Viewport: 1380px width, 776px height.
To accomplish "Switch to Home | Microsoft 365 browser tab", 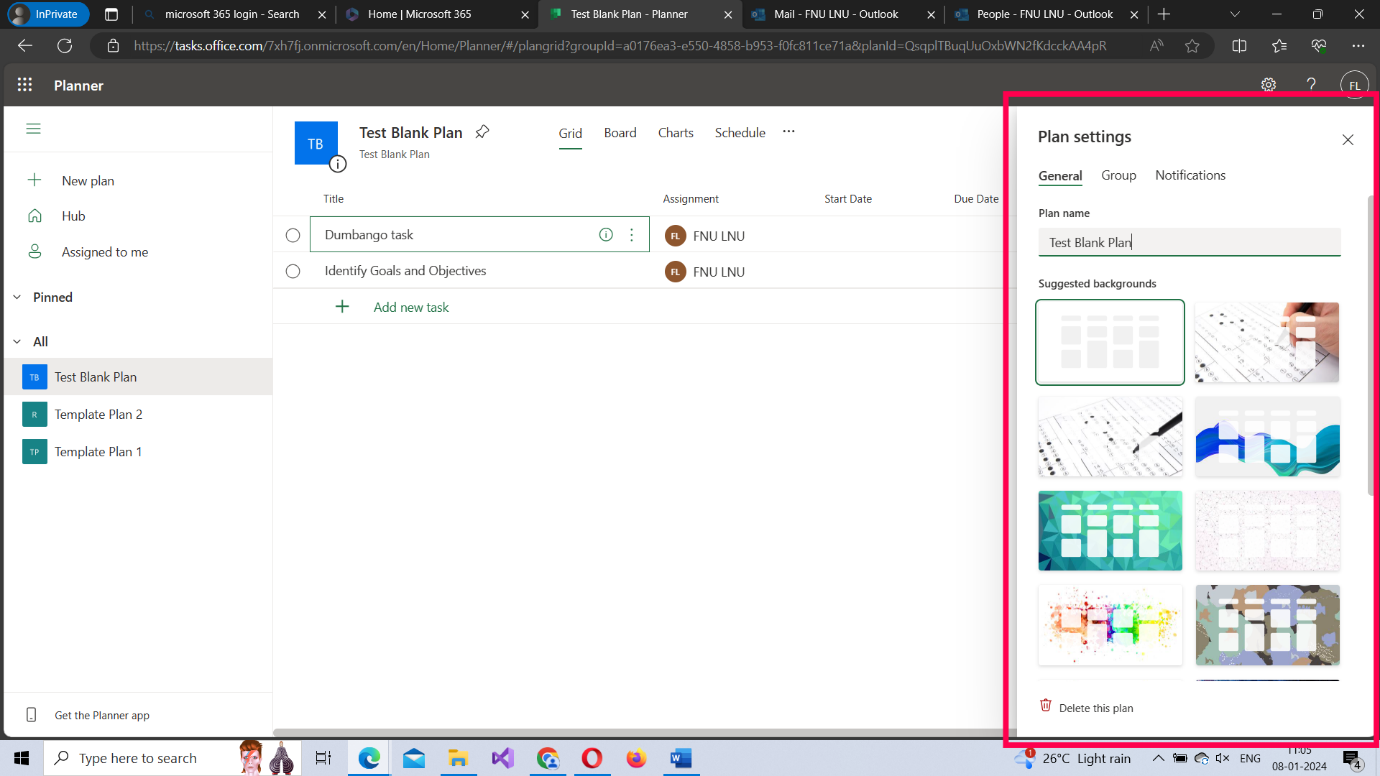I will [438, 14].
